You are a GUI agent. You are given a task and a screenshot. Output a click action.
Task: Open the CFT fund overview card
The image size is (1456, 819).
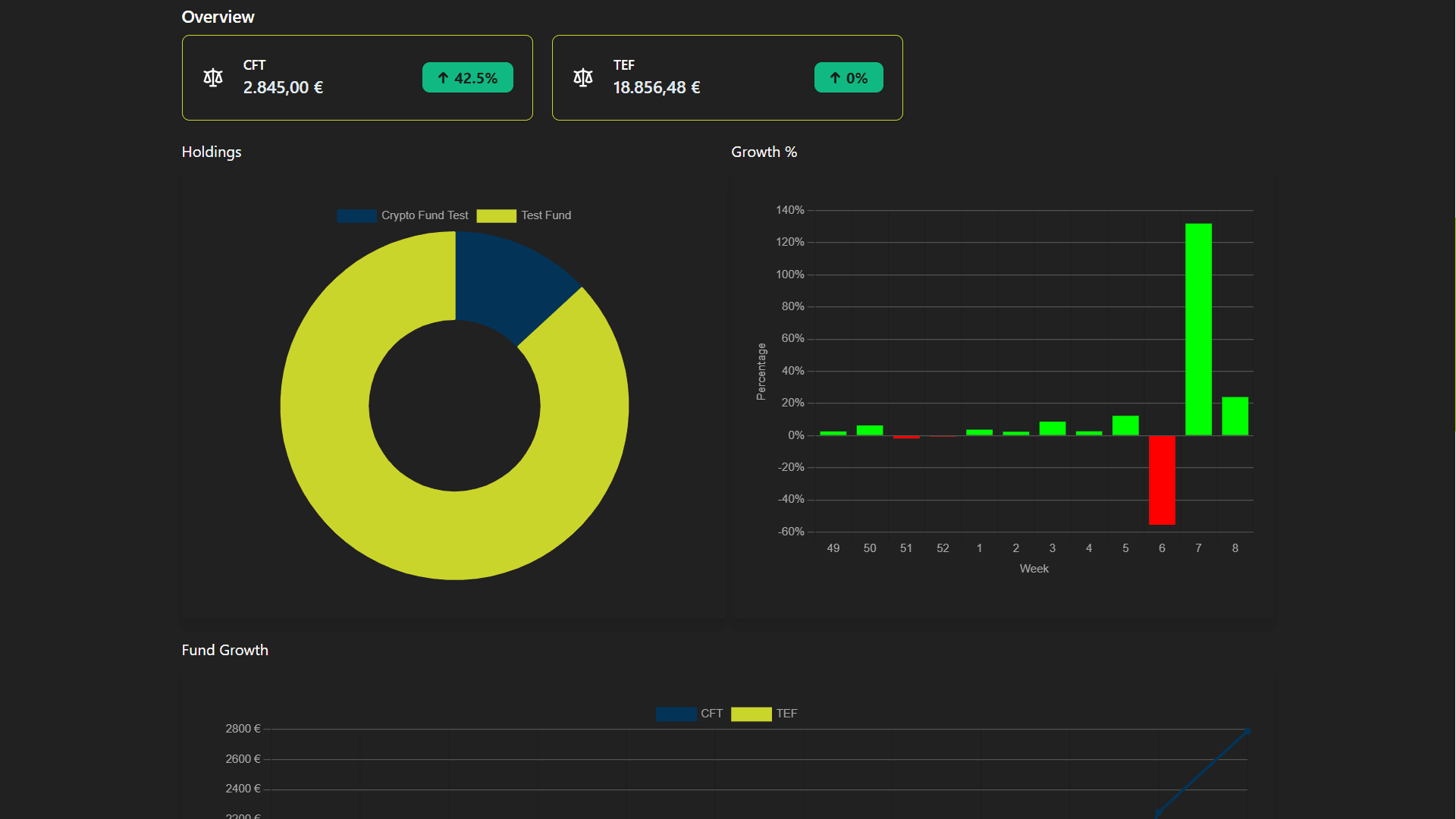pyautogui.click(x=356, y=77)
